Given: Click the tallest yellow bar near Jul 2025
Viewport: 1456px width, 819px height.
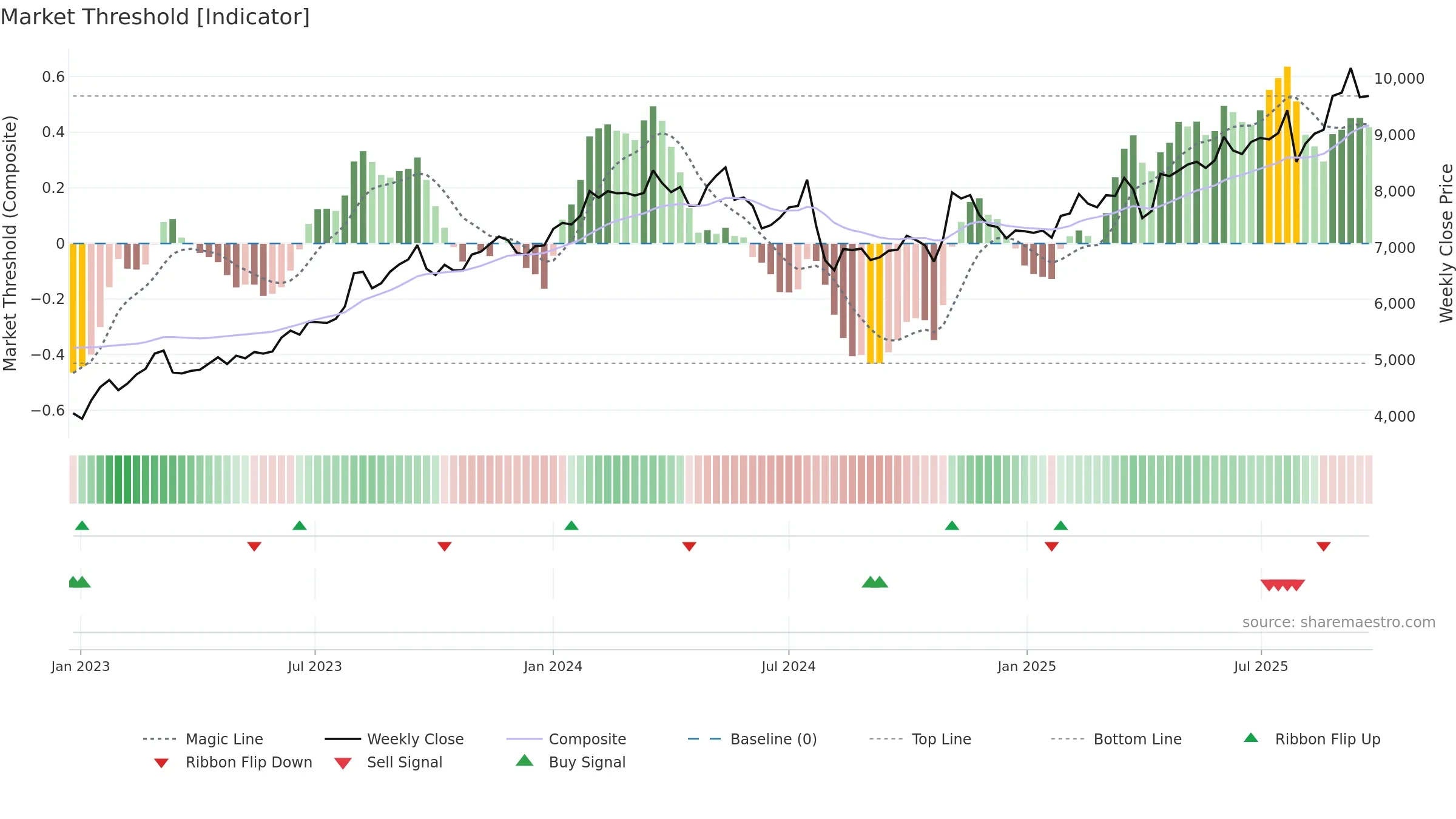Looking at the screenshot, I should 1287,155.
